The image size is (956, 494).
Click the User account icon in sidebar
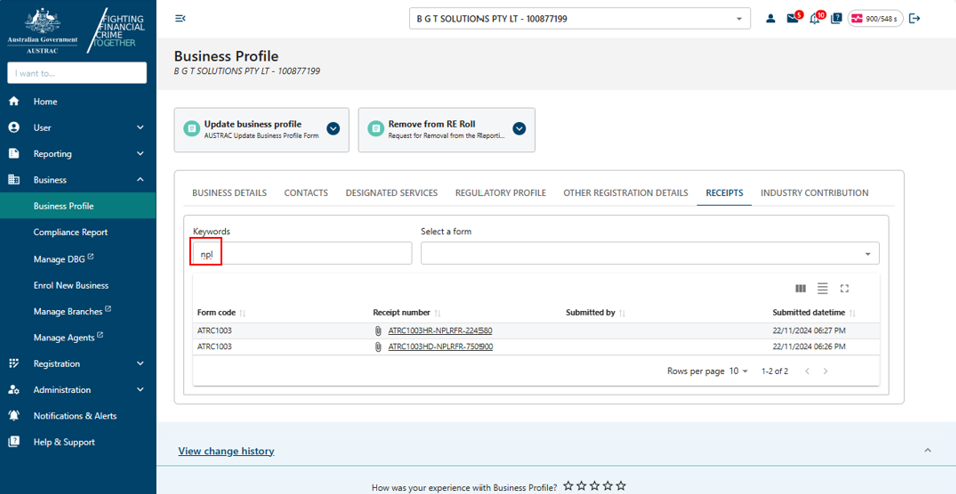point(13,128)
